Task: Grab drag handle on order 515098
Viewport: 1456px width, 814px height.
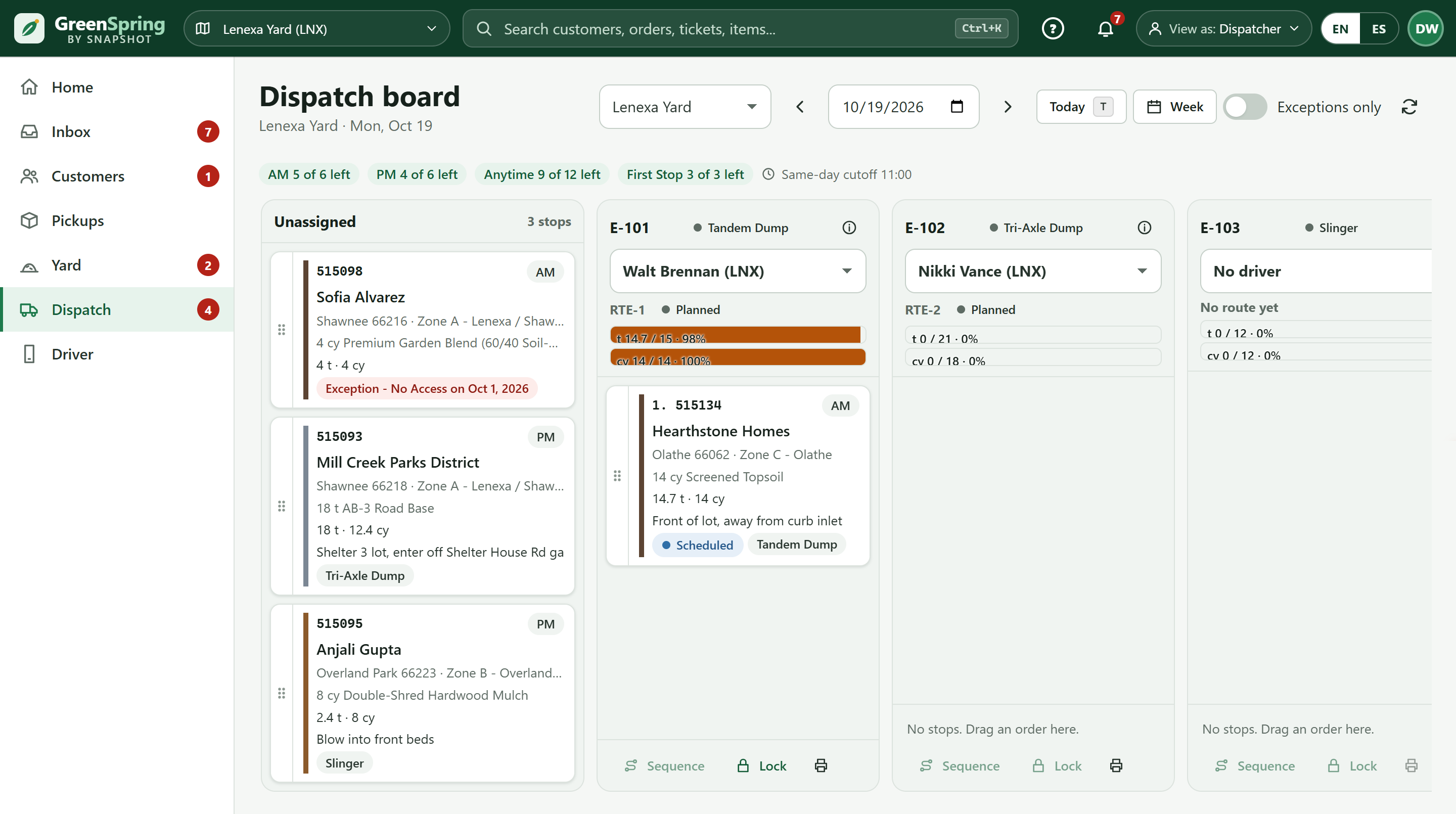Action: (282, 330)
